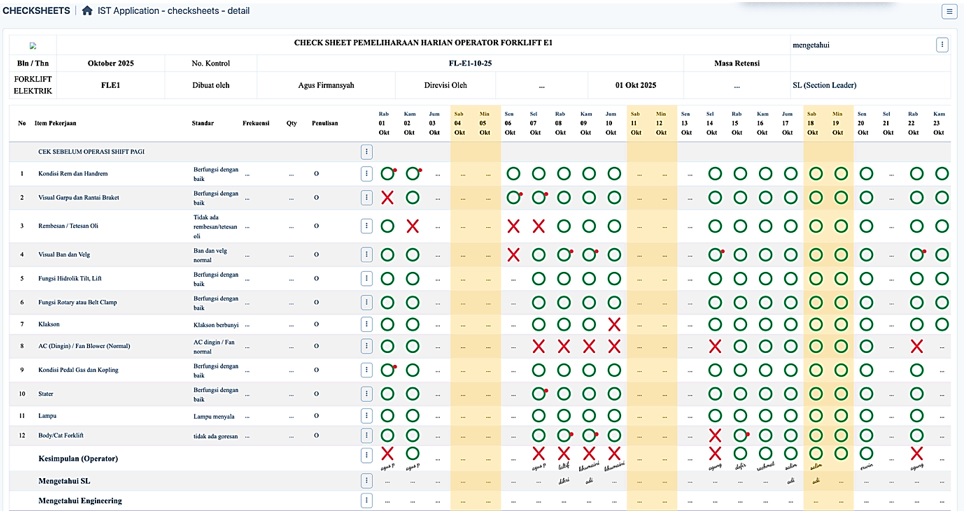Click the IST Application breadcrumb text
The width and height of the screenshot is (967, 517).
pyautogui.click(x=173, y=11)
